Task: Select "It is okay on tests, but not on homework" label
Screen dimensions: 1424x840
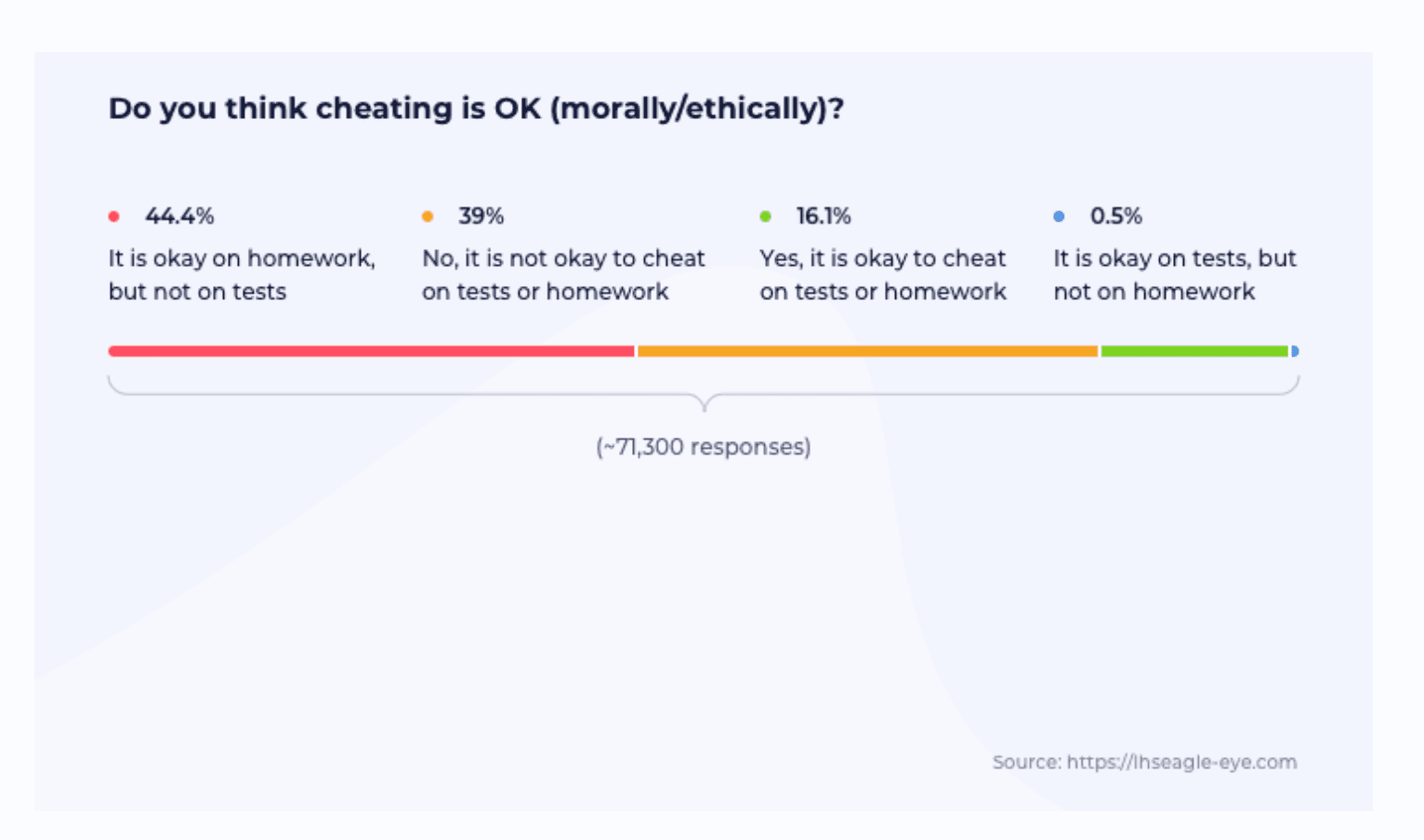Action: 1174,275
